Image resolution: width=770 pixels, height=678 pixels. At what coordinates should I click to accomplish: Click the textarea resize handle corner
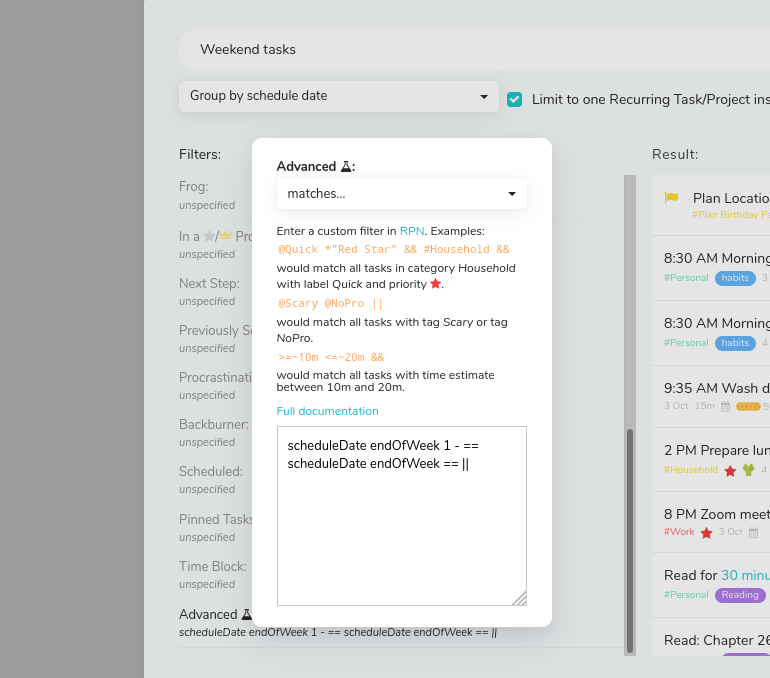coord(520,598)
